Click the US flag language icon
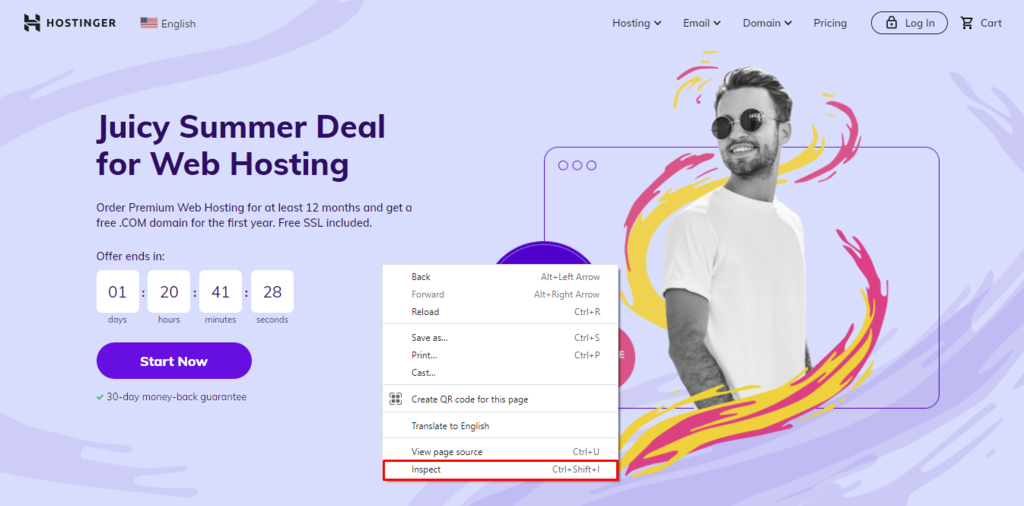The height and width of the screenshot is (506, 1024). coord(149,23)
